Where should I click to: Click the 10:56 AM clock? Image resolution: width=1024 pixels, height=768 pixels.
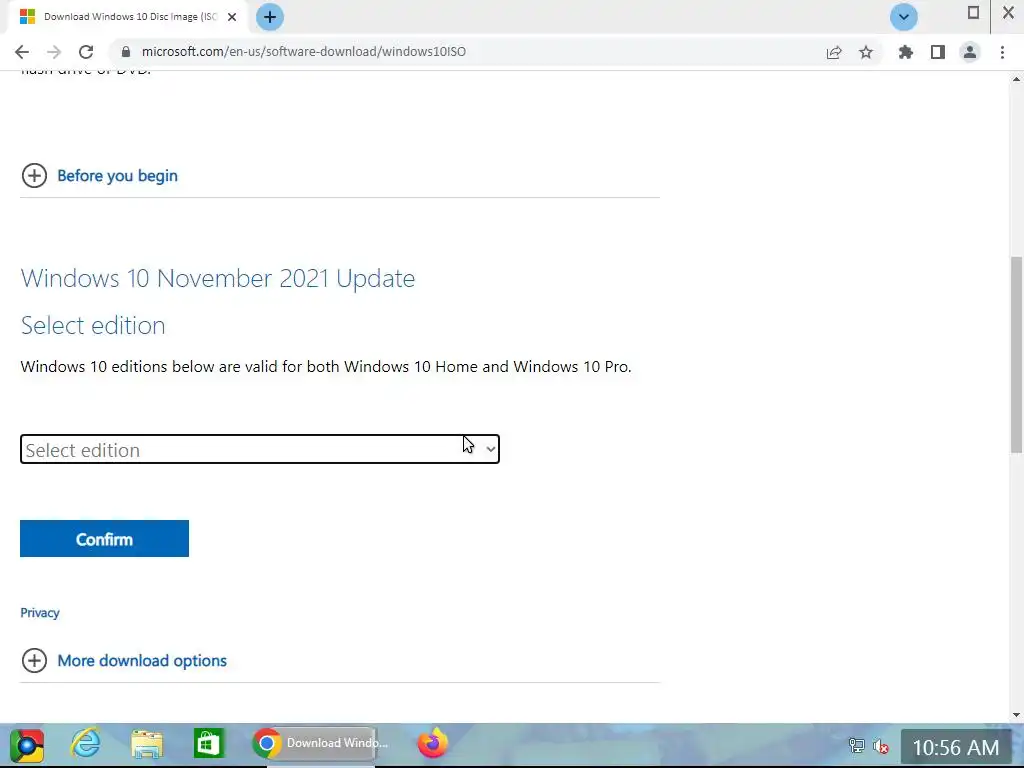click(x=955, y=747)
